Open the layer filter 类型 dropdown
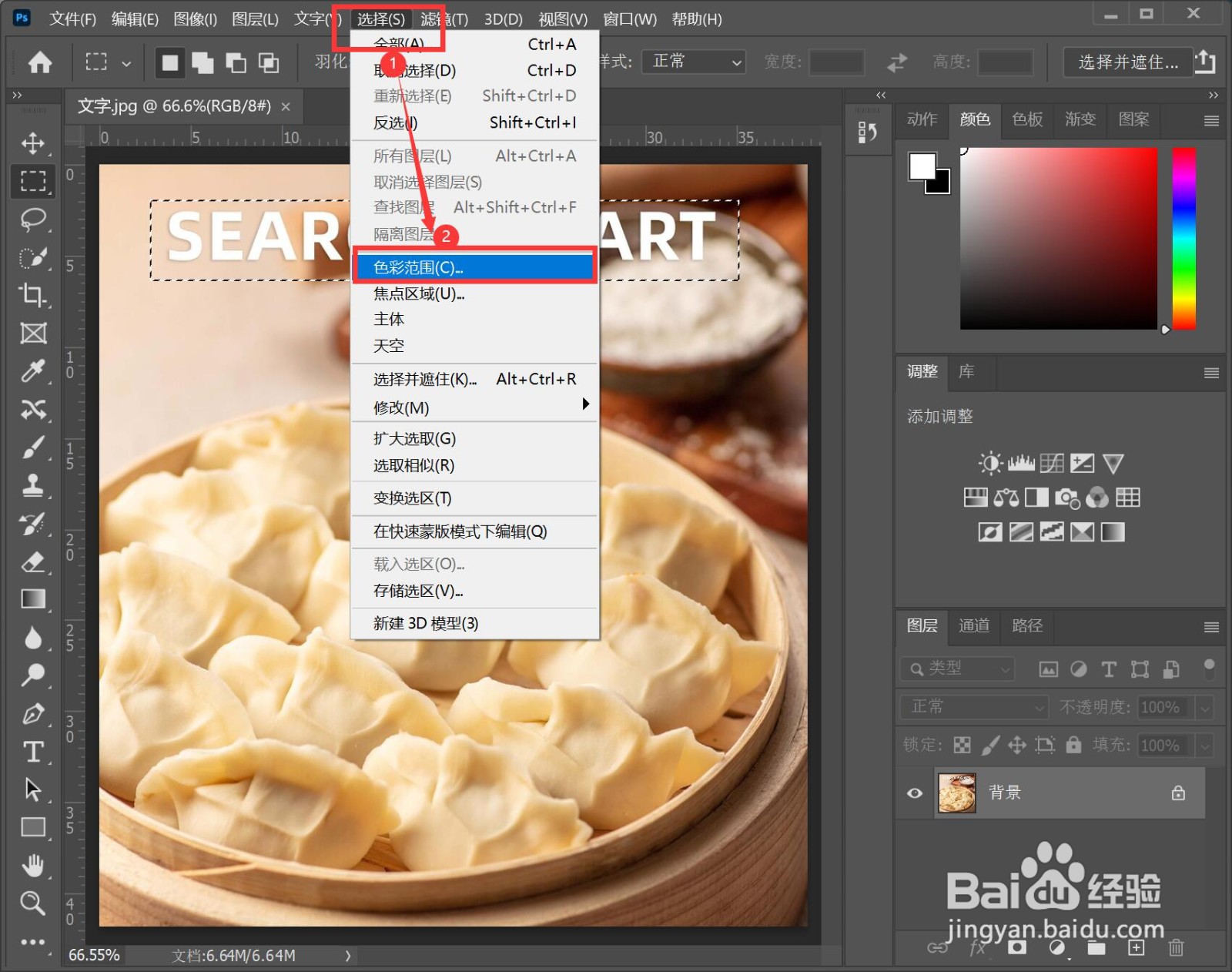 [x=957, y=669]
